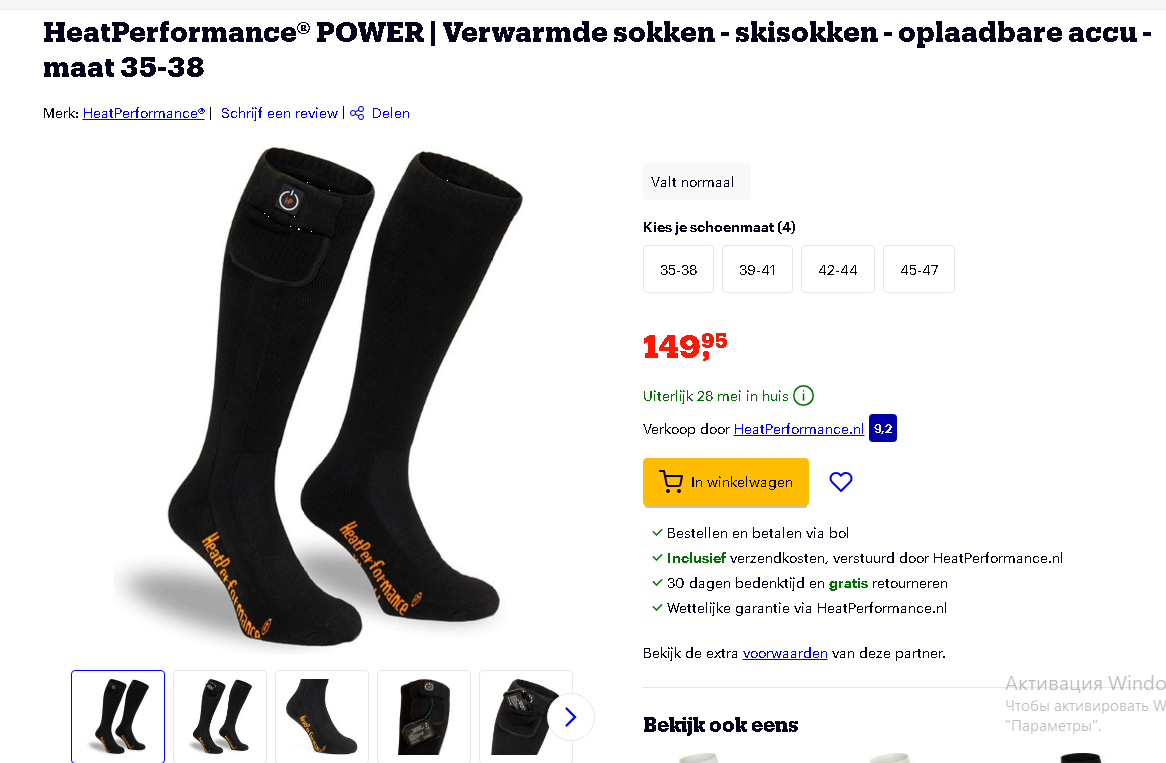Visit seller HeatPerformance.nl link
The width and height of the screenshot is (1166, 763).
[799, 429]
